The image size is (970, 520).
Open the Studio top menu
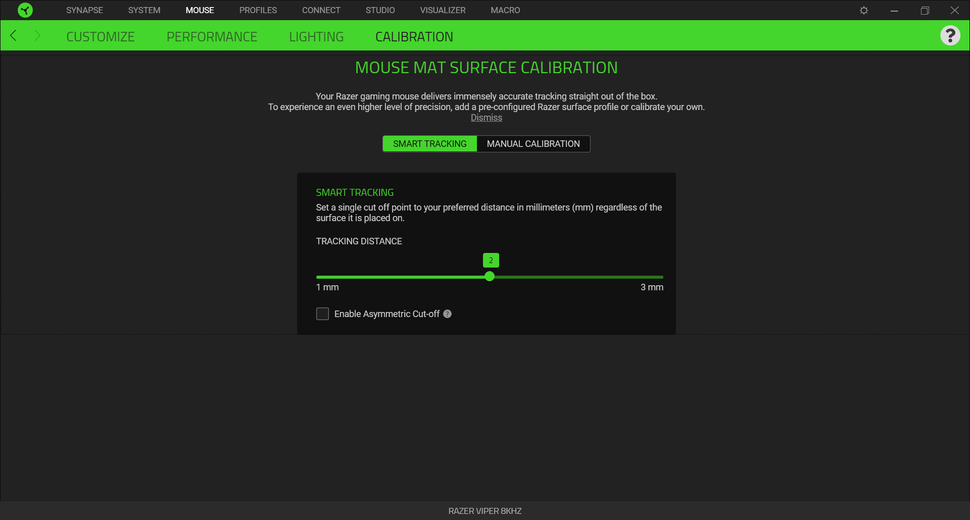[380, 11]
